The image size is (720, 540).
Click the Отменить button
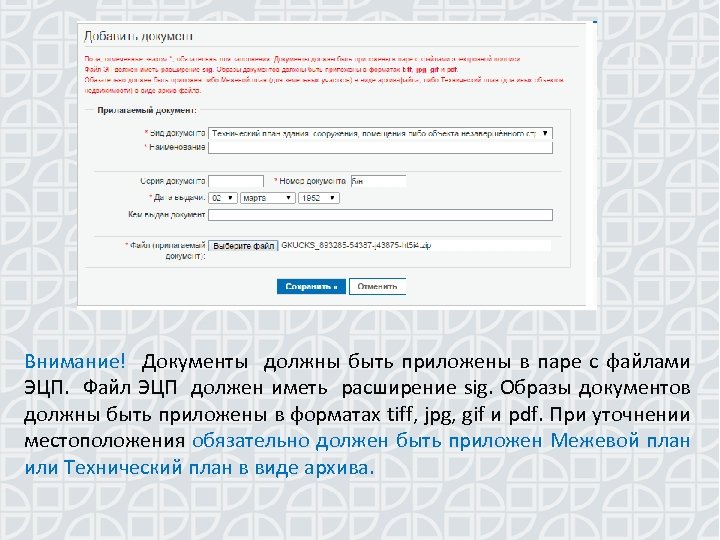click(377, 287)
